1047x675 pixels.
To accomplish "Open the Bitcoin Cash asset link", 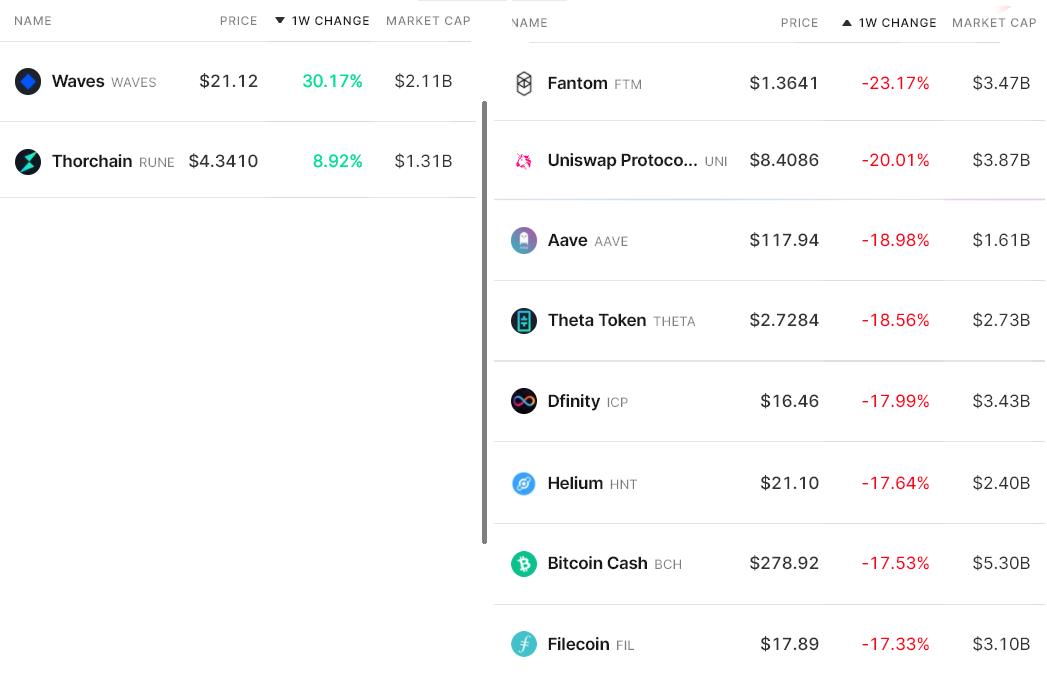I will click(x=597, y=564).
